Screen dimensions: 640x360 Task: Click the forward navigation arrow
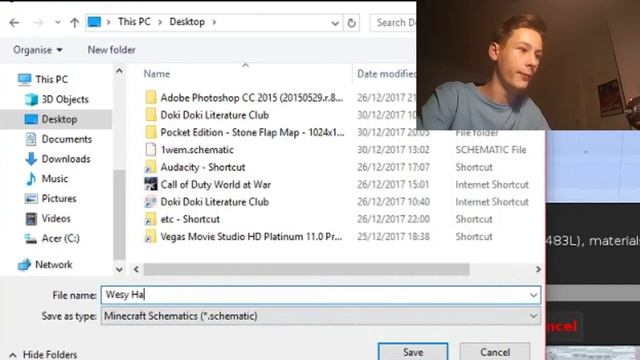(x=38, y=22)
